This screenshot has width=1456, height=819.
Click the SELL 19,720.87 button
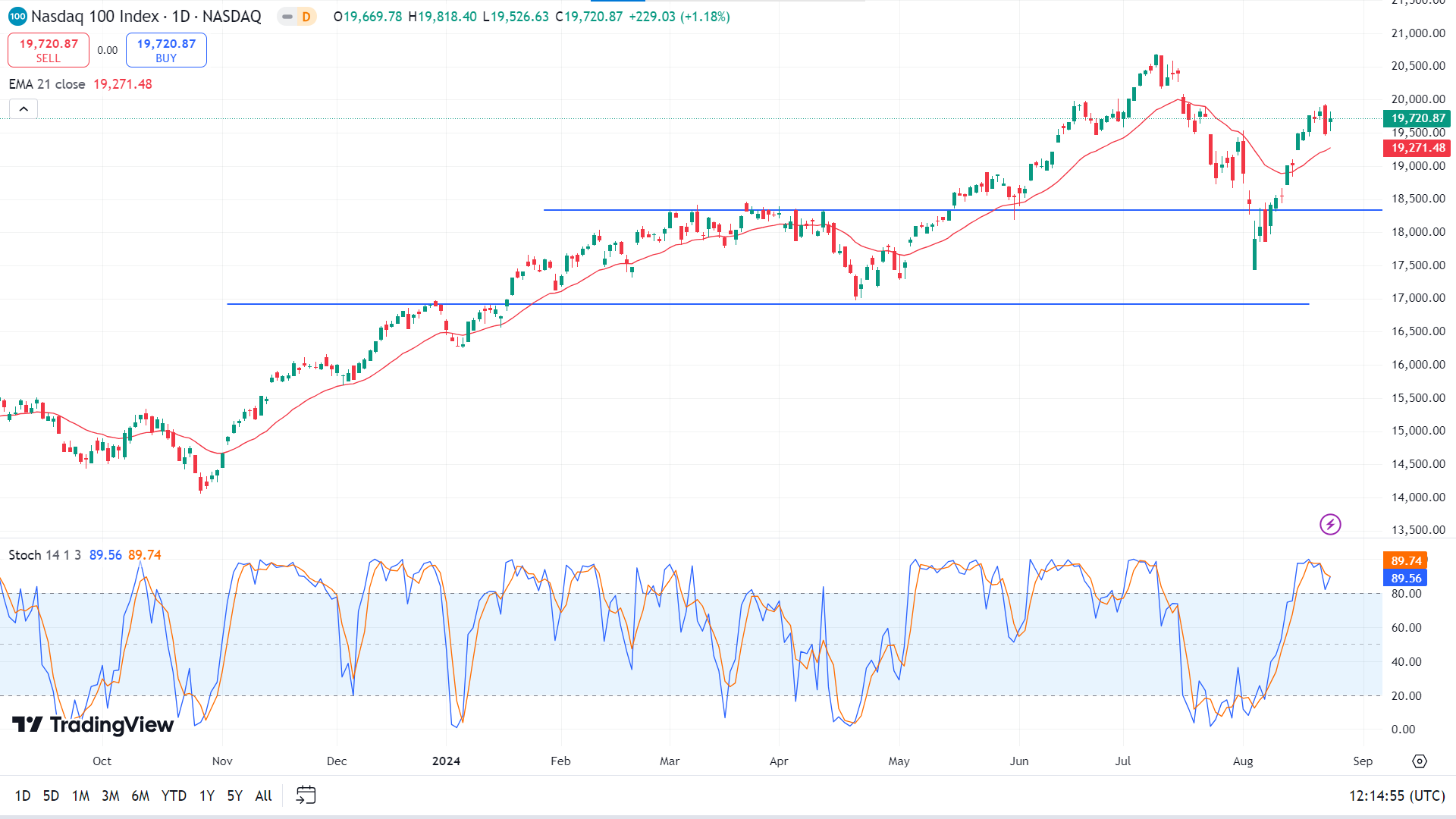(x=49, y=50)
